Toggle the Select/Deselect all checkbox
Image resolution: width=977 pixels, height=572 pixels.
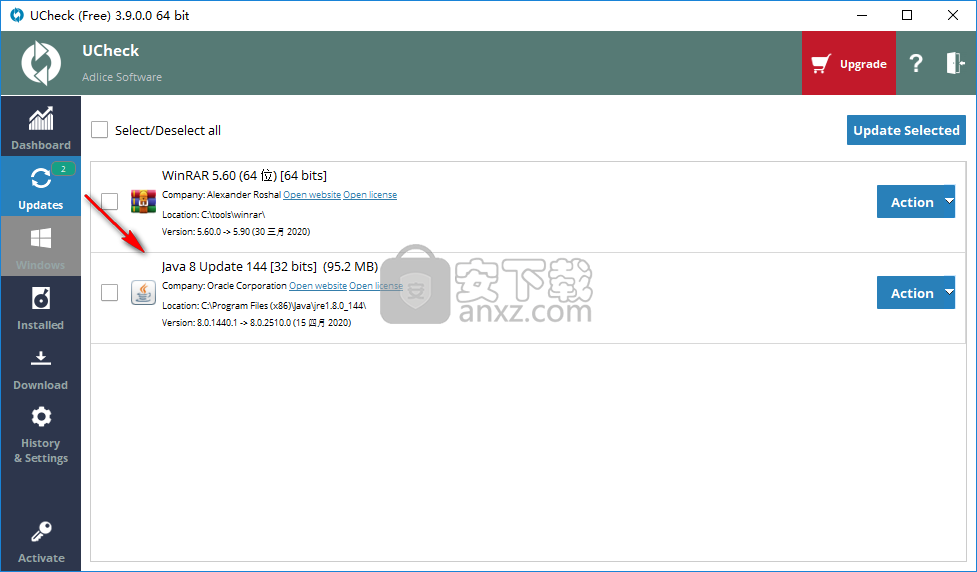point(99,130)
